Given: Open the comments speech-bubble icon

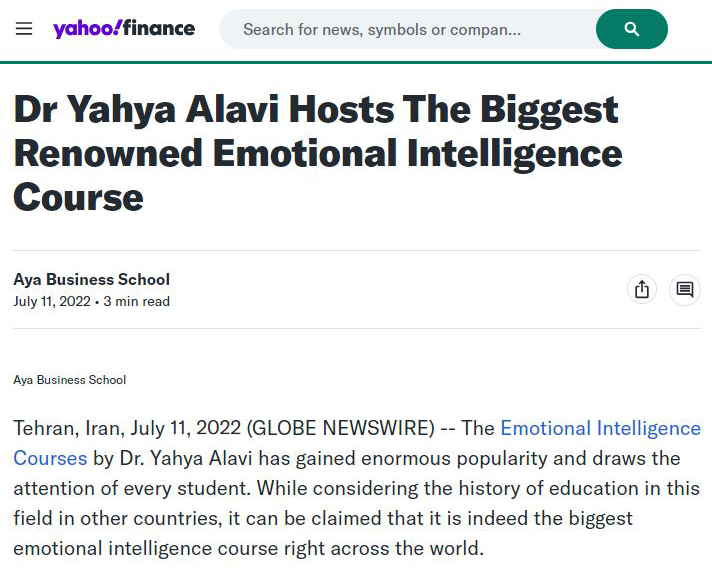Looking at the screenshot, I should pyautogui.click(x=685, y=289).
